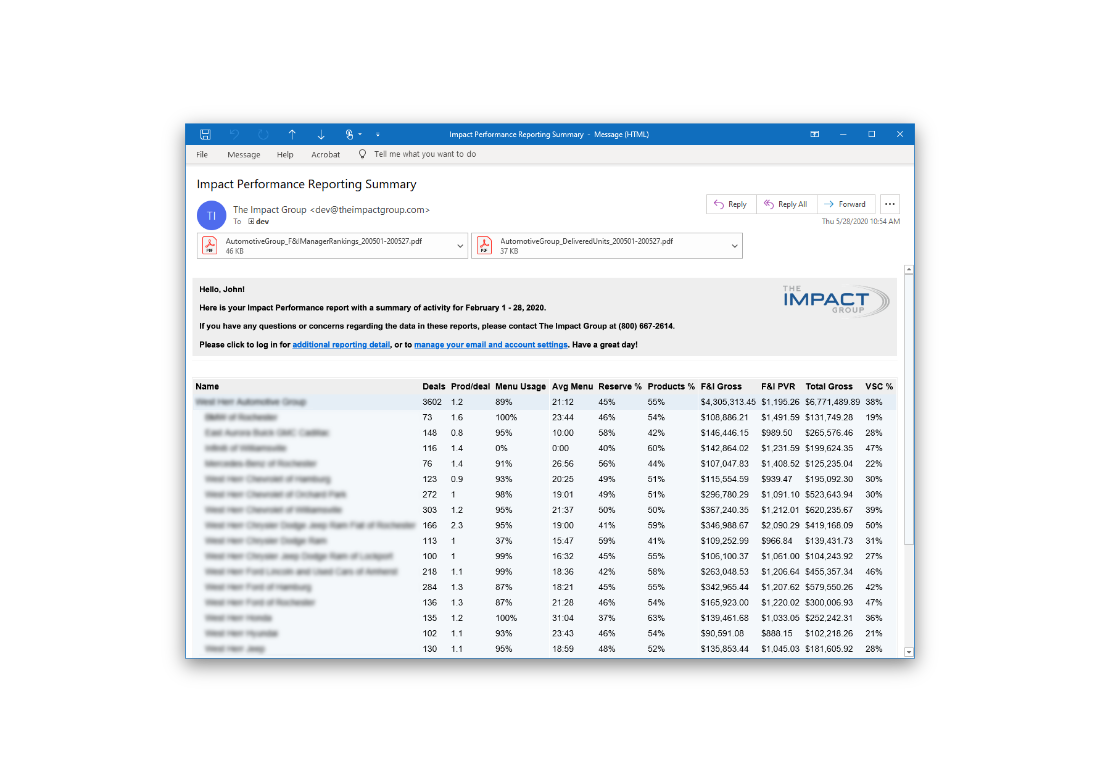Click the Reply button
The width and height of the screenshot is (1100, 782).
point(731,204)
